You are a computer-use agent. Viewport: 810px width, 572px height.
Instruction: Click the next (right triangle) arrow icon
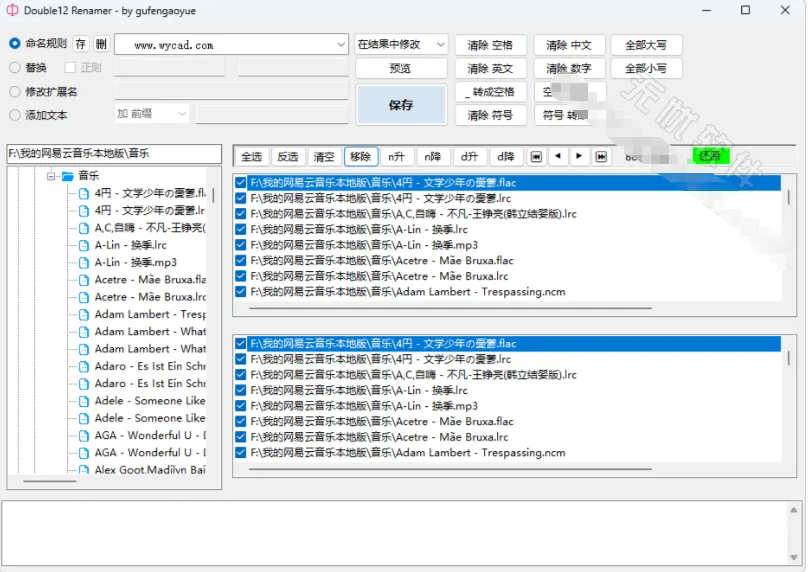point(579,156)
